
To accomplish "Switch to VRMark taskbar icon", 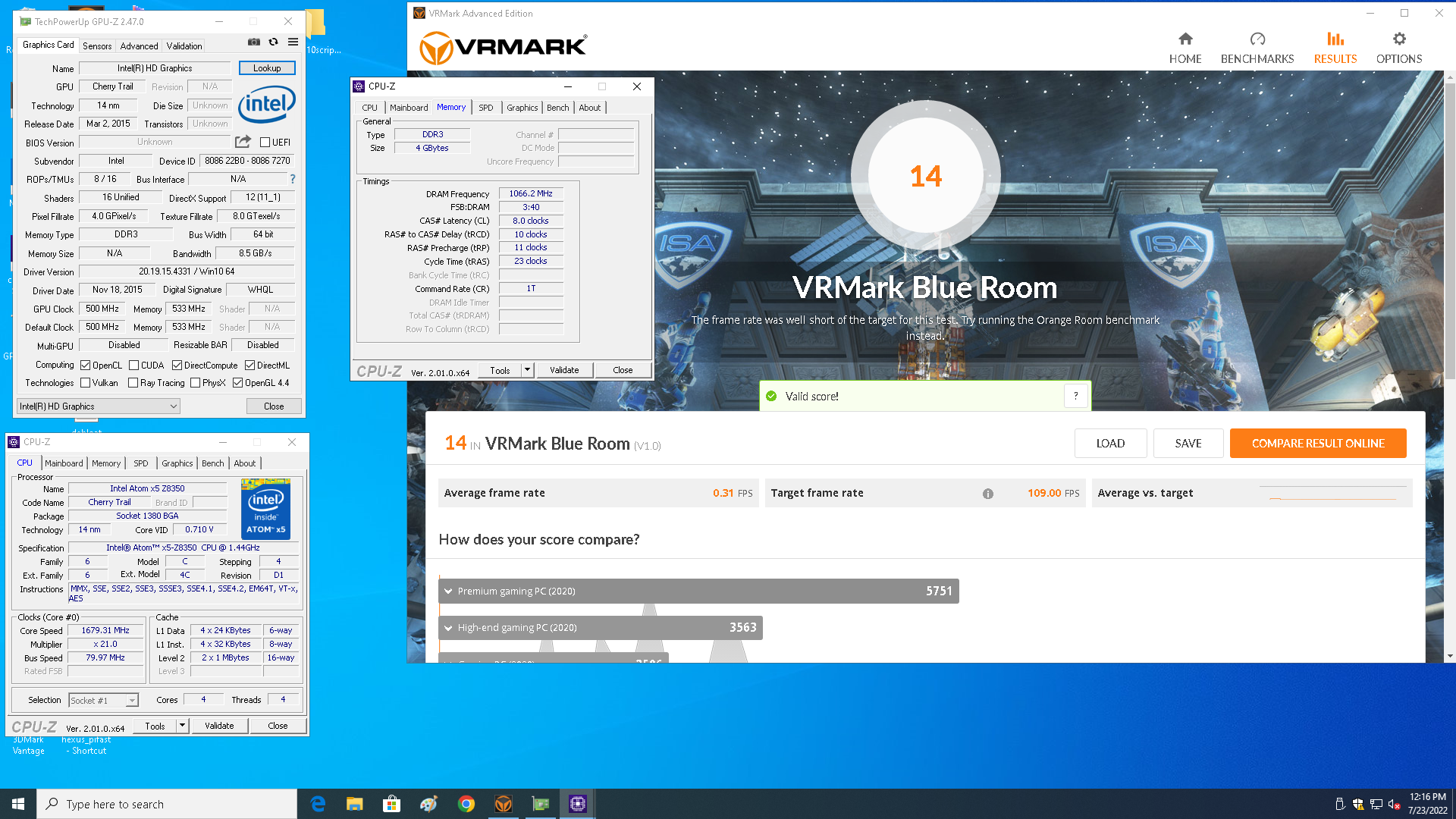I will pos(503,804).
